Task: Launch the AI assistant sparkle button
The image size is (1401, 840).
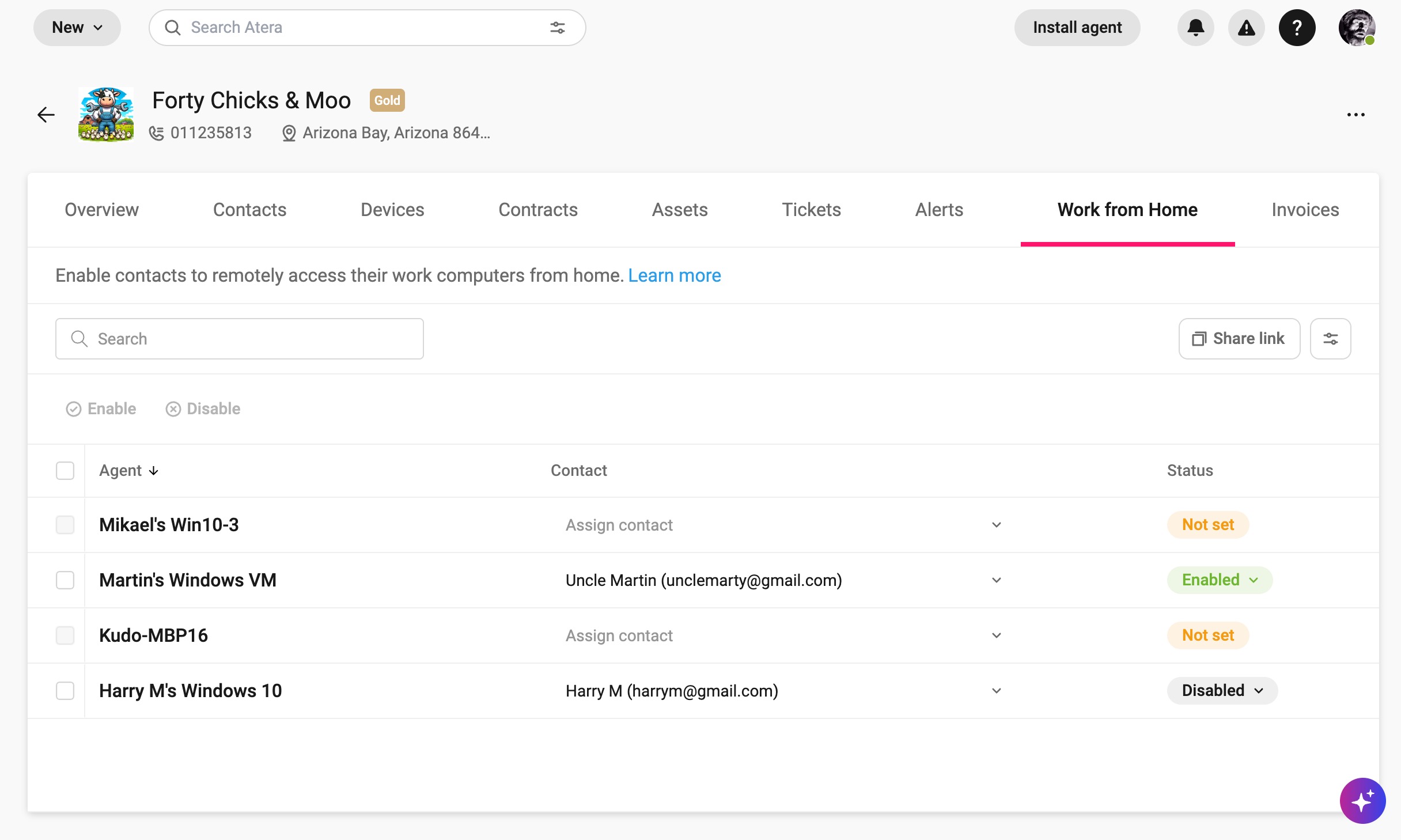Action: click(1362, 801)
